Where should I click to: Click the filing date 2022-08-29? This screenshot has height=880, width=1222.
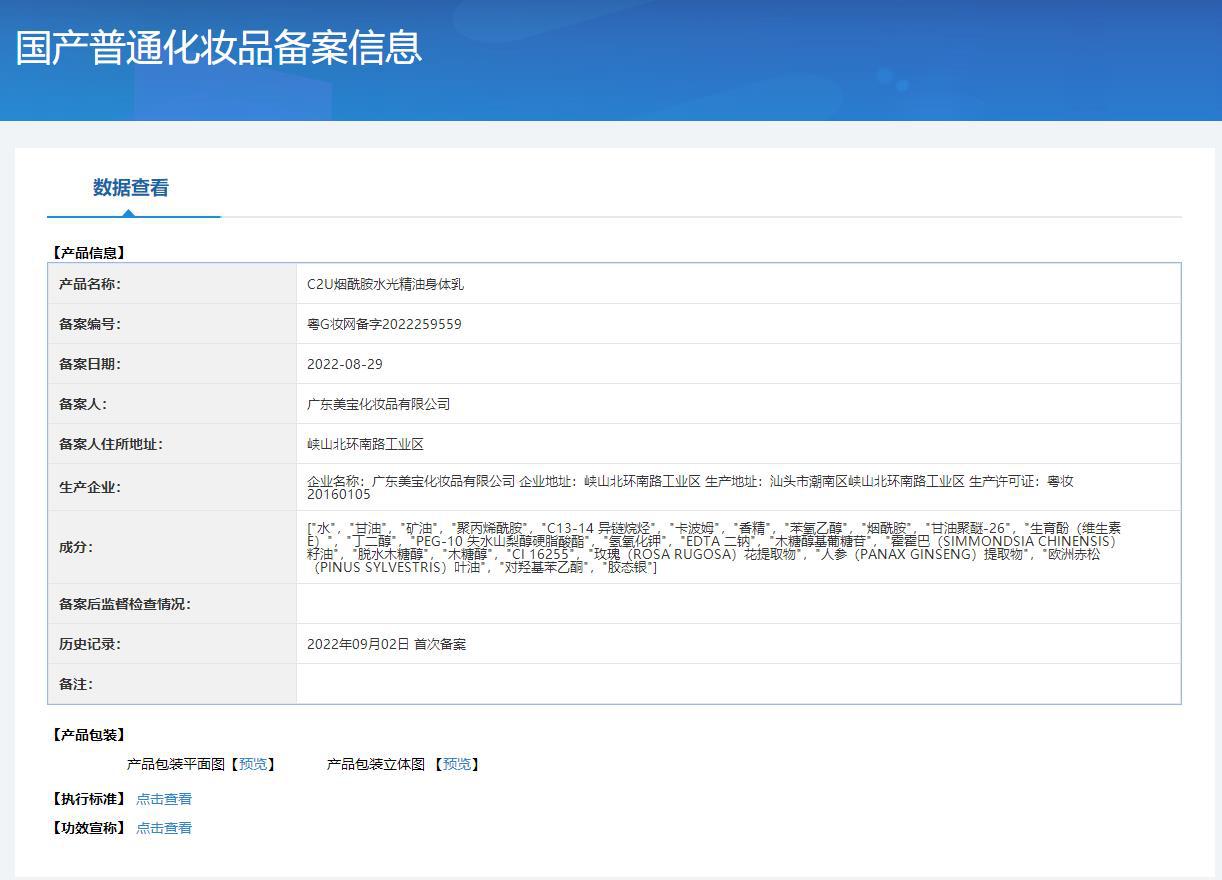pyautogui.click(x=344, y=364)
